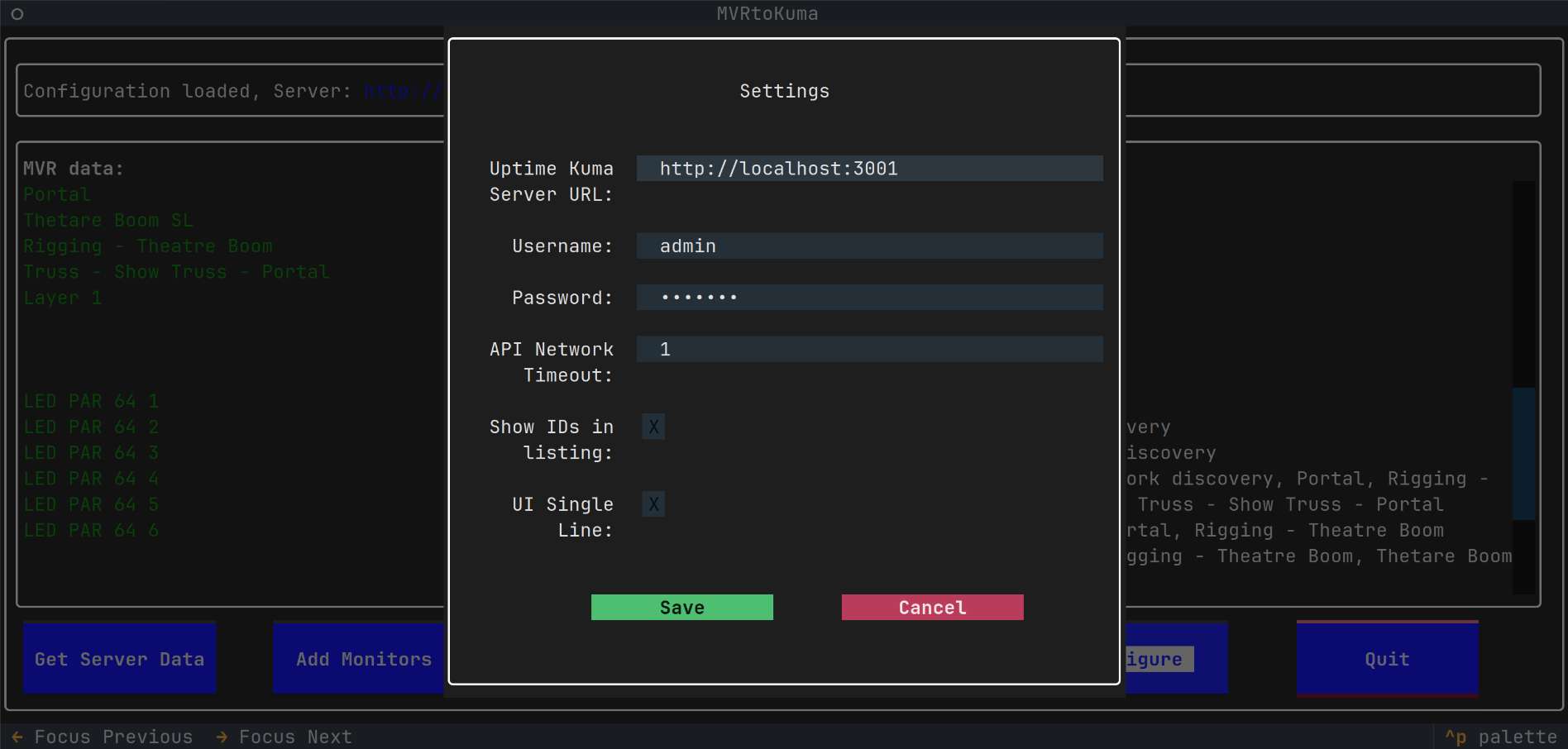The image size is (1568, 749).
Task: Click the 'Configuration loaded, Server:' status text
Action: point(187,91)
